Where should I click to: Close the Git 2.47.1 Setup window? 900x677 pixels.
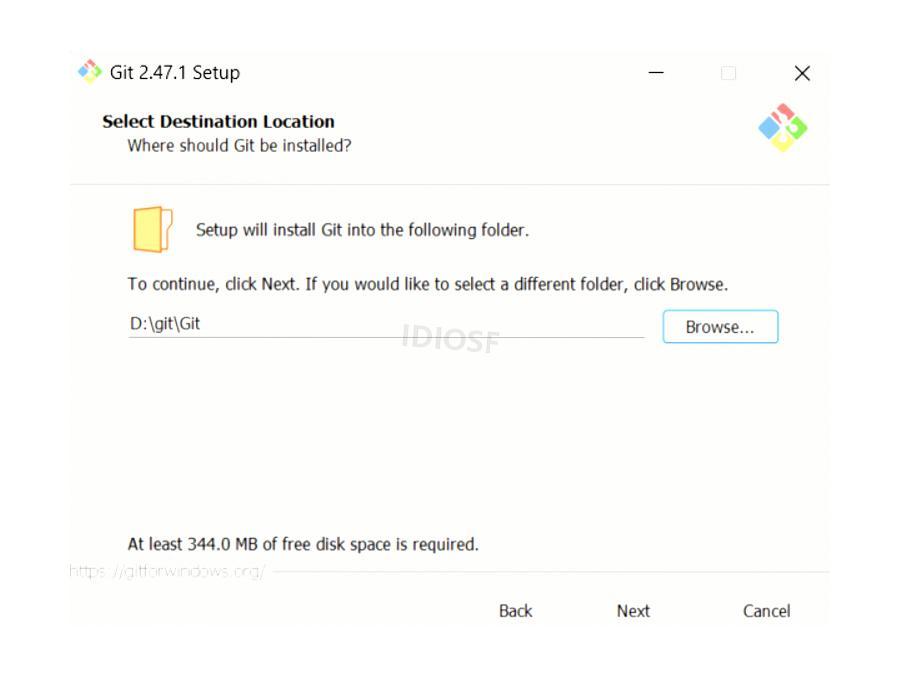click(x=802, y=73)
